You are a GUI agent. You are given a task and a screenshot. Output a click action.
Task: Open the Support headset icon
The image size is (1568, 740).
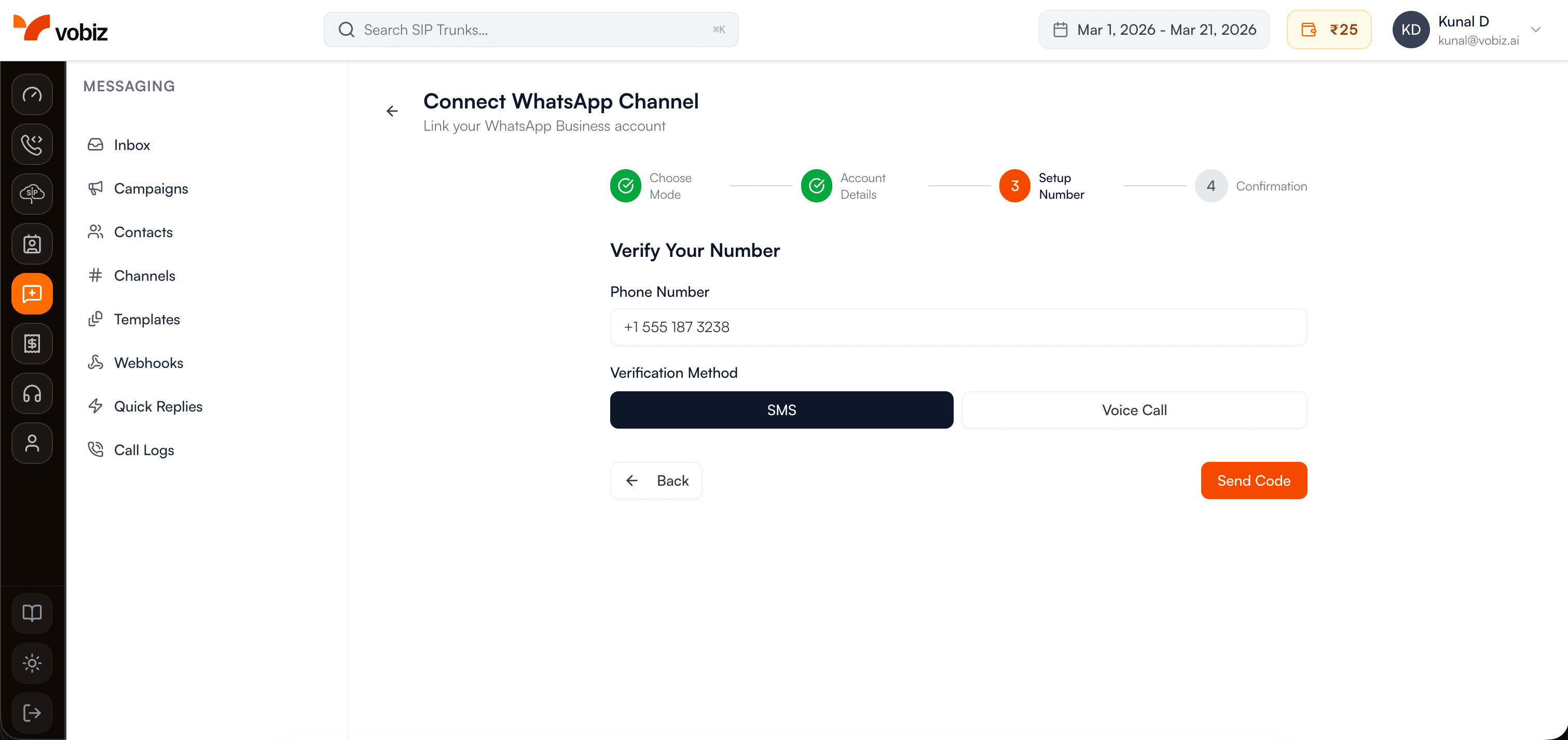tap(32, 393)
